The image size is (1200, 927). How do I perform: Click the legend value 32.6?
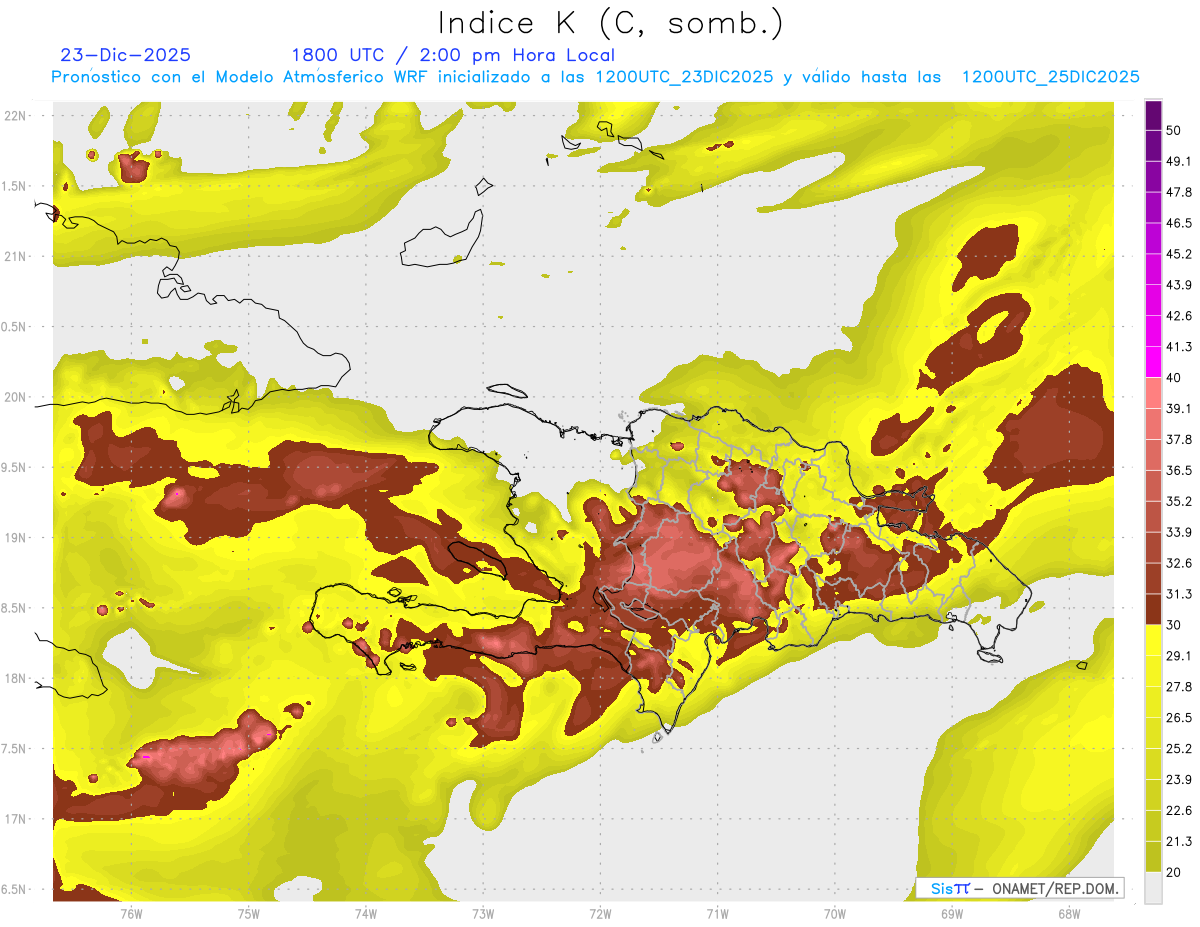1179,563
